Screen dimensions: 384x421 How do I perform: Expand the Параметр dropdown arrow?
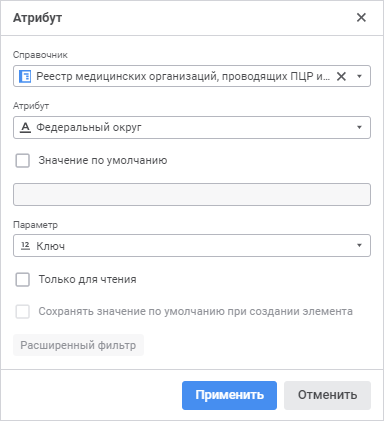(x=359, y=246)
